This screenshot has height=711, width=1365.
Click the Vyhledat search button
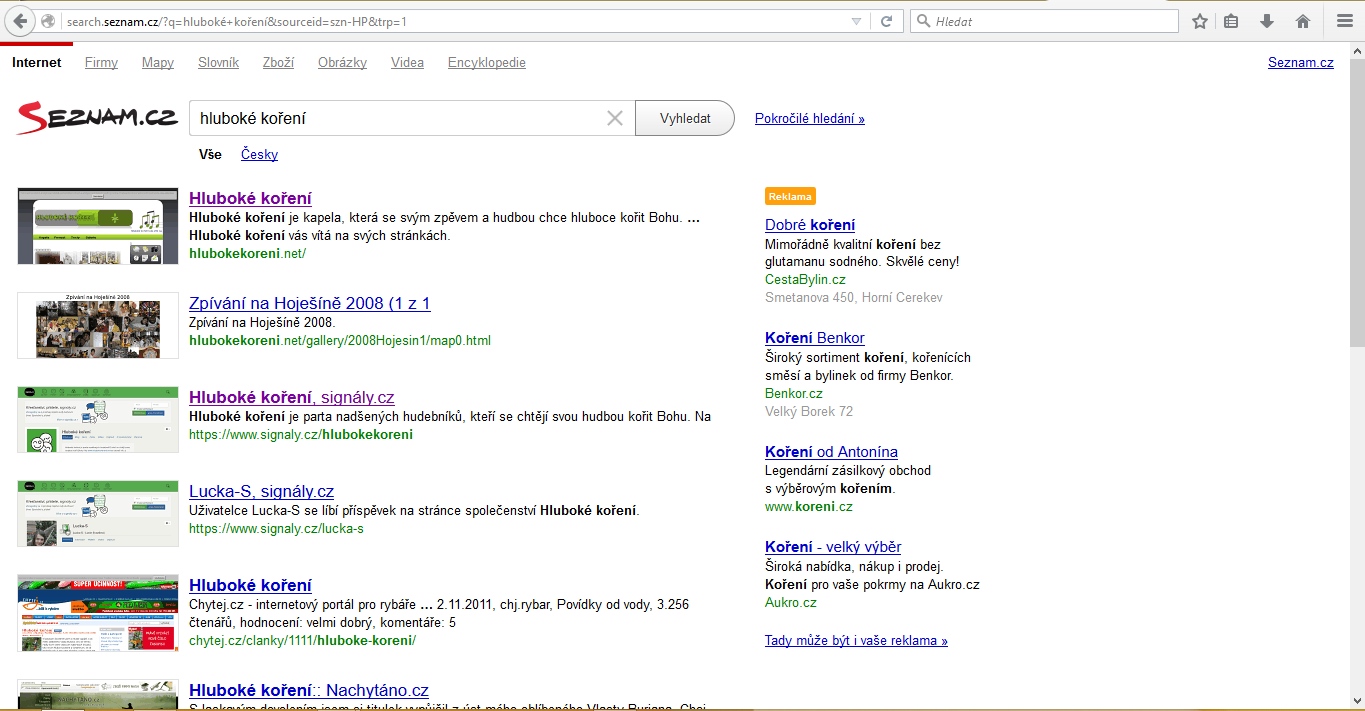[x=685, y=118]
